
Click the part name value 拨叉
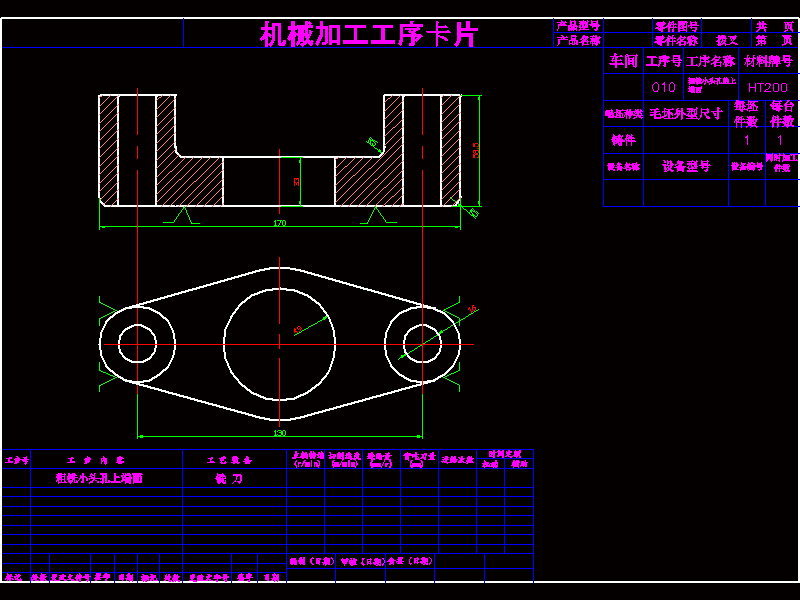point(727,40)
